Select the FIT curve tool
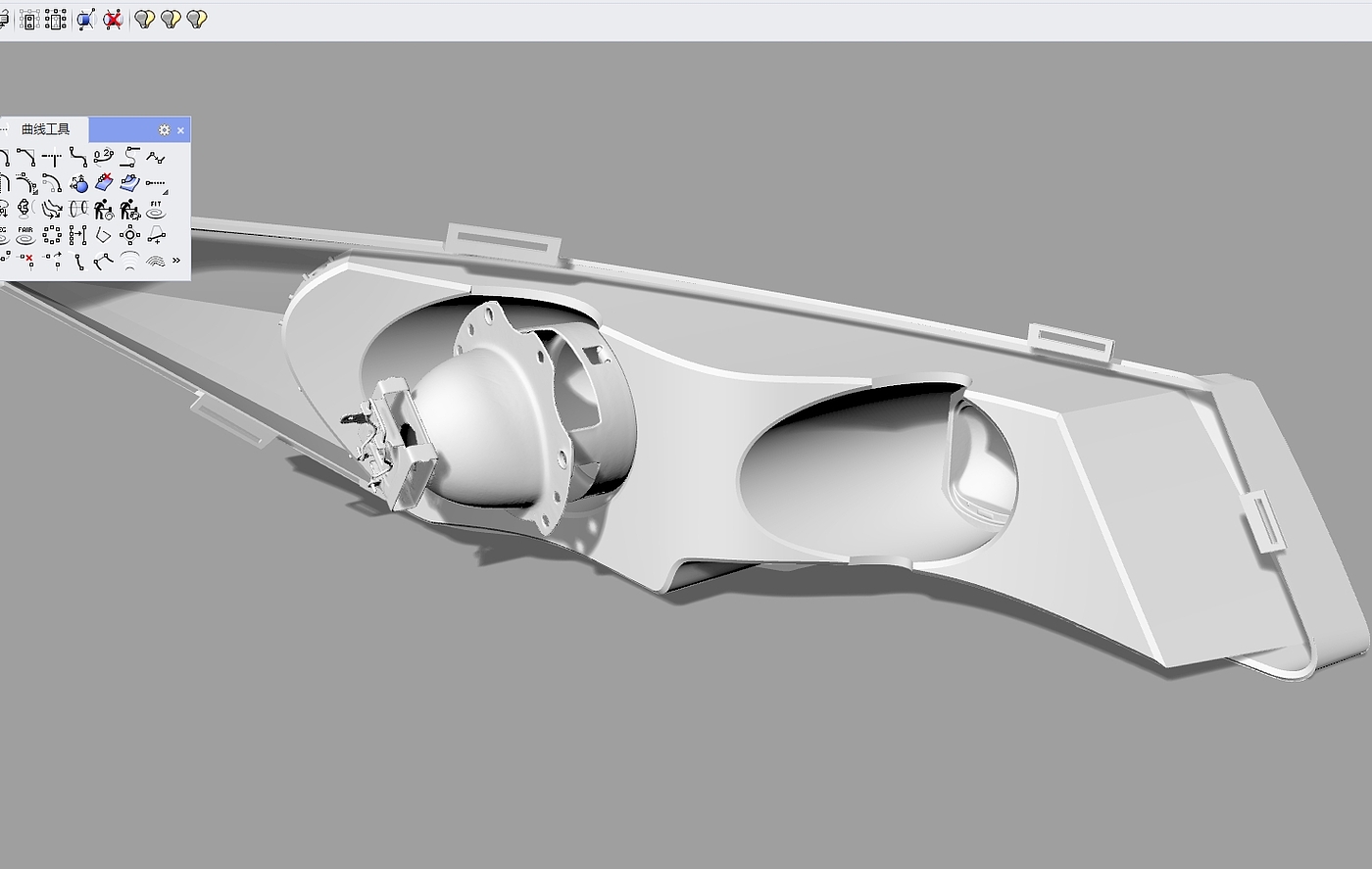Screen dimensions: 1372x869 156,209
